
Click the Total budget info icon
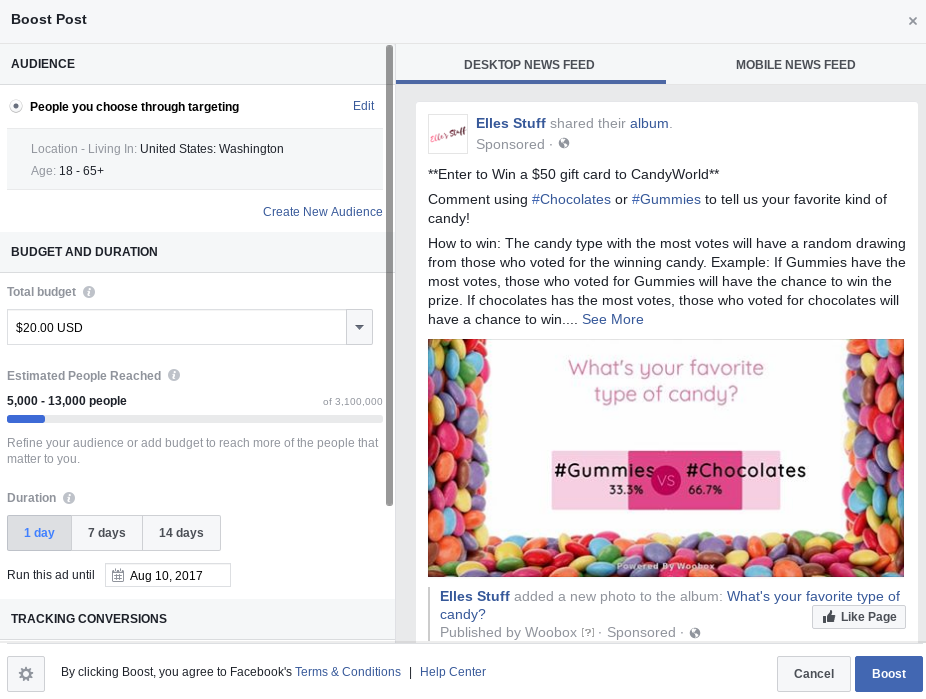(89, 292)
